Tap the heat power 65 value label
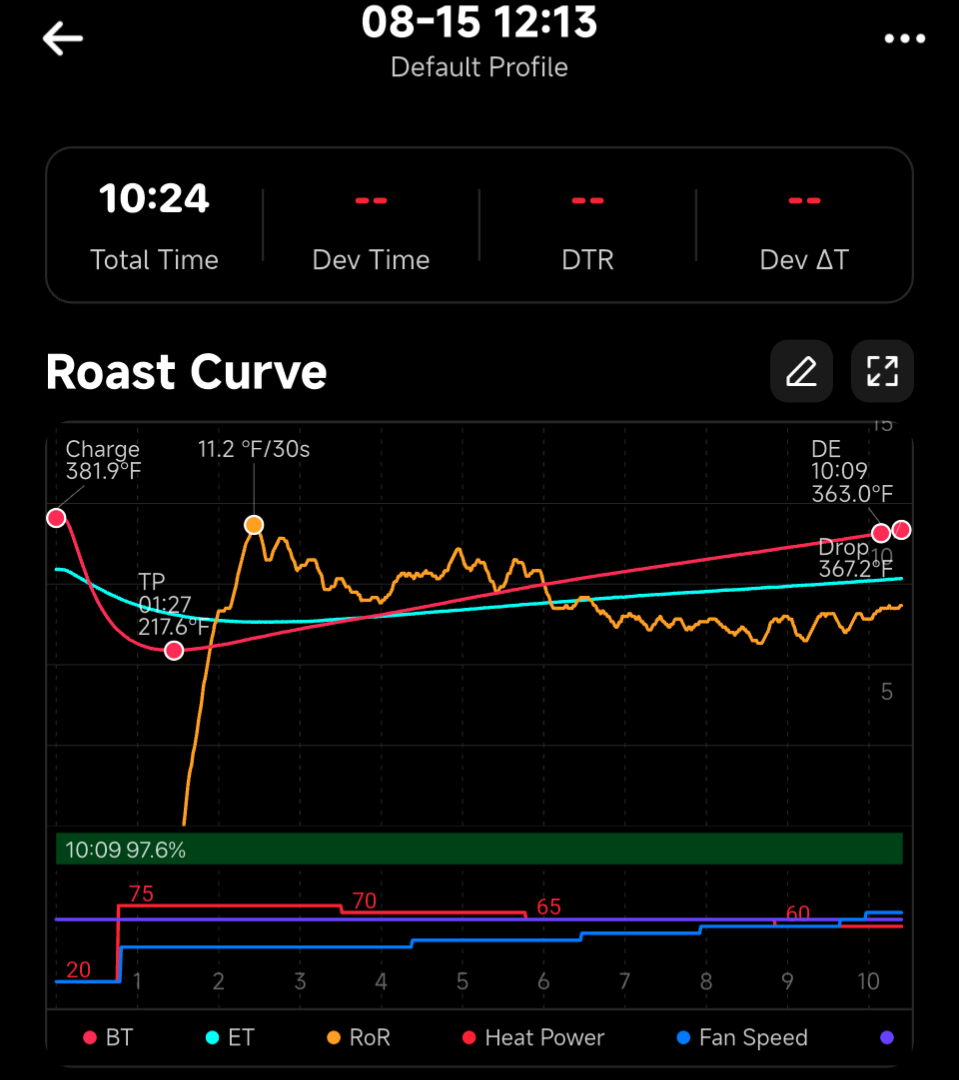 click(548, 906)
